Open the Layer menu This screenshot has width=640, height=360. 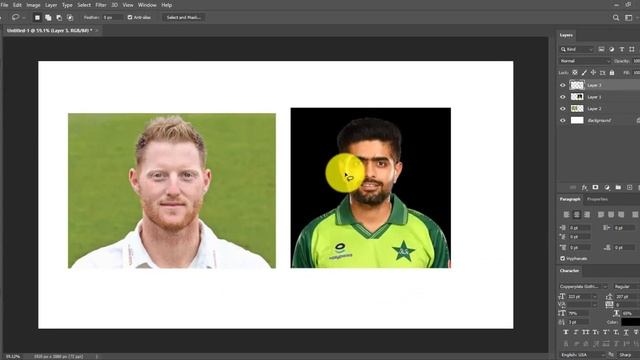point(51,5)
